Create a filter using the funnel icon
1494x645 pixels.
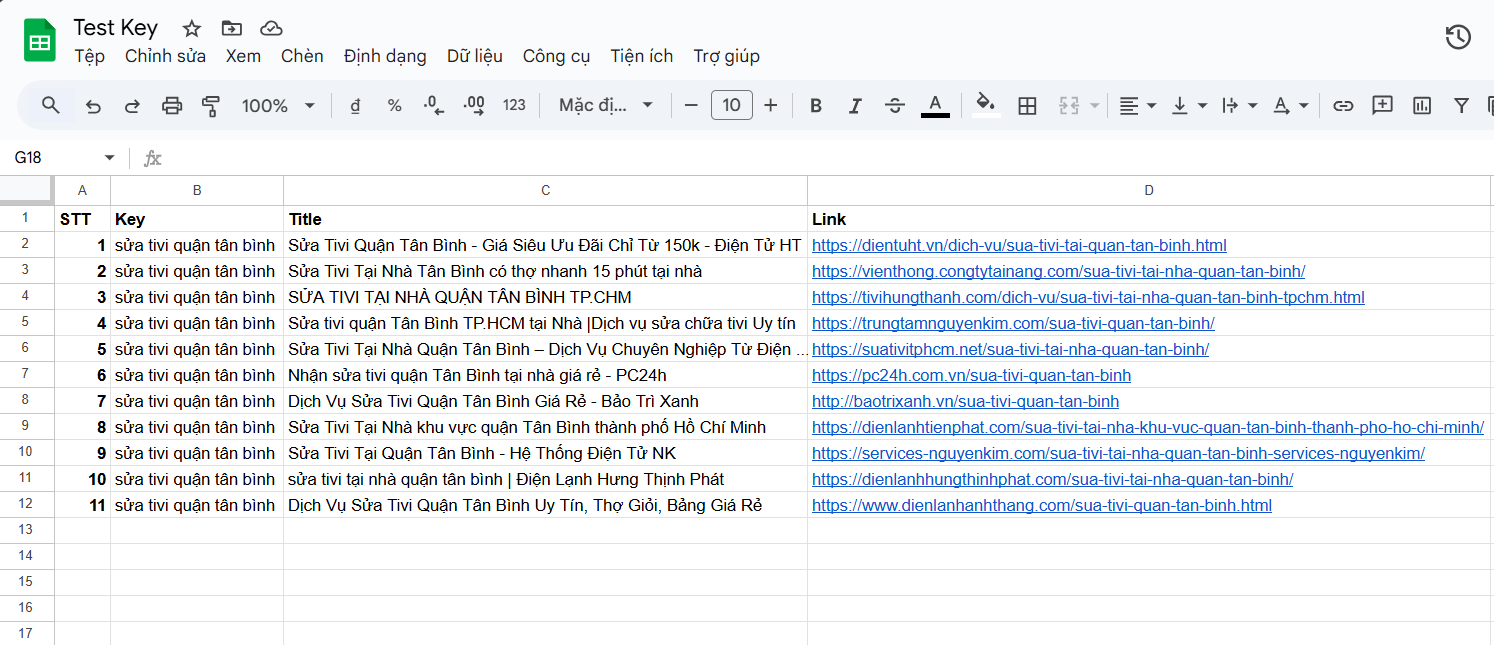point(1461,104)
